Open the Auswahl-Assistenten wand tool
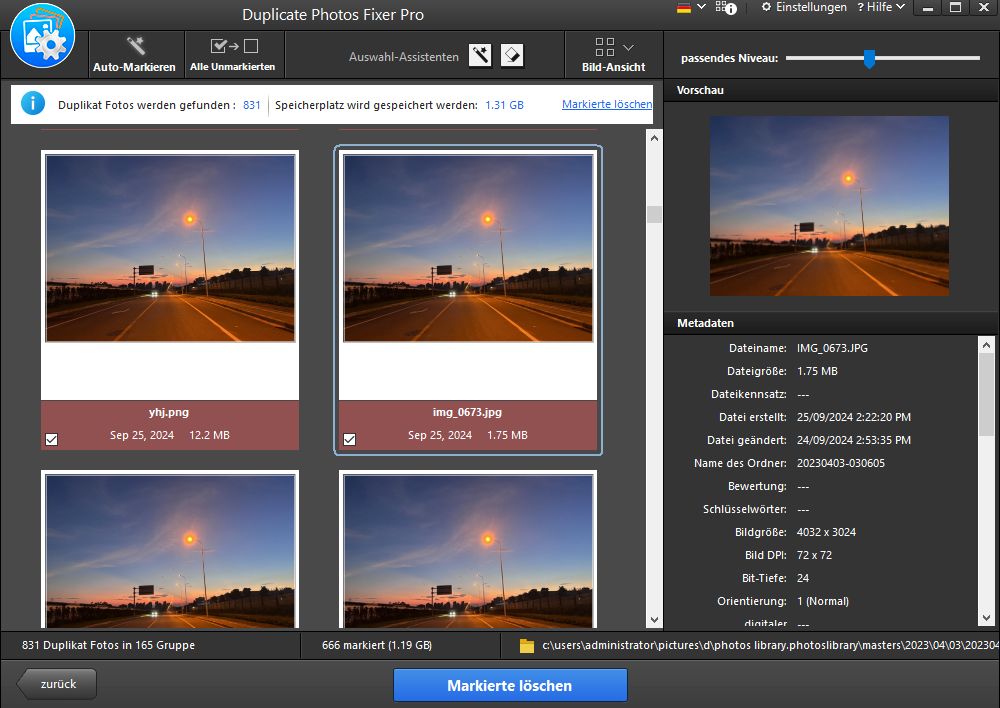The height and width of the screenshot is (708, 1000). [480, 55]
